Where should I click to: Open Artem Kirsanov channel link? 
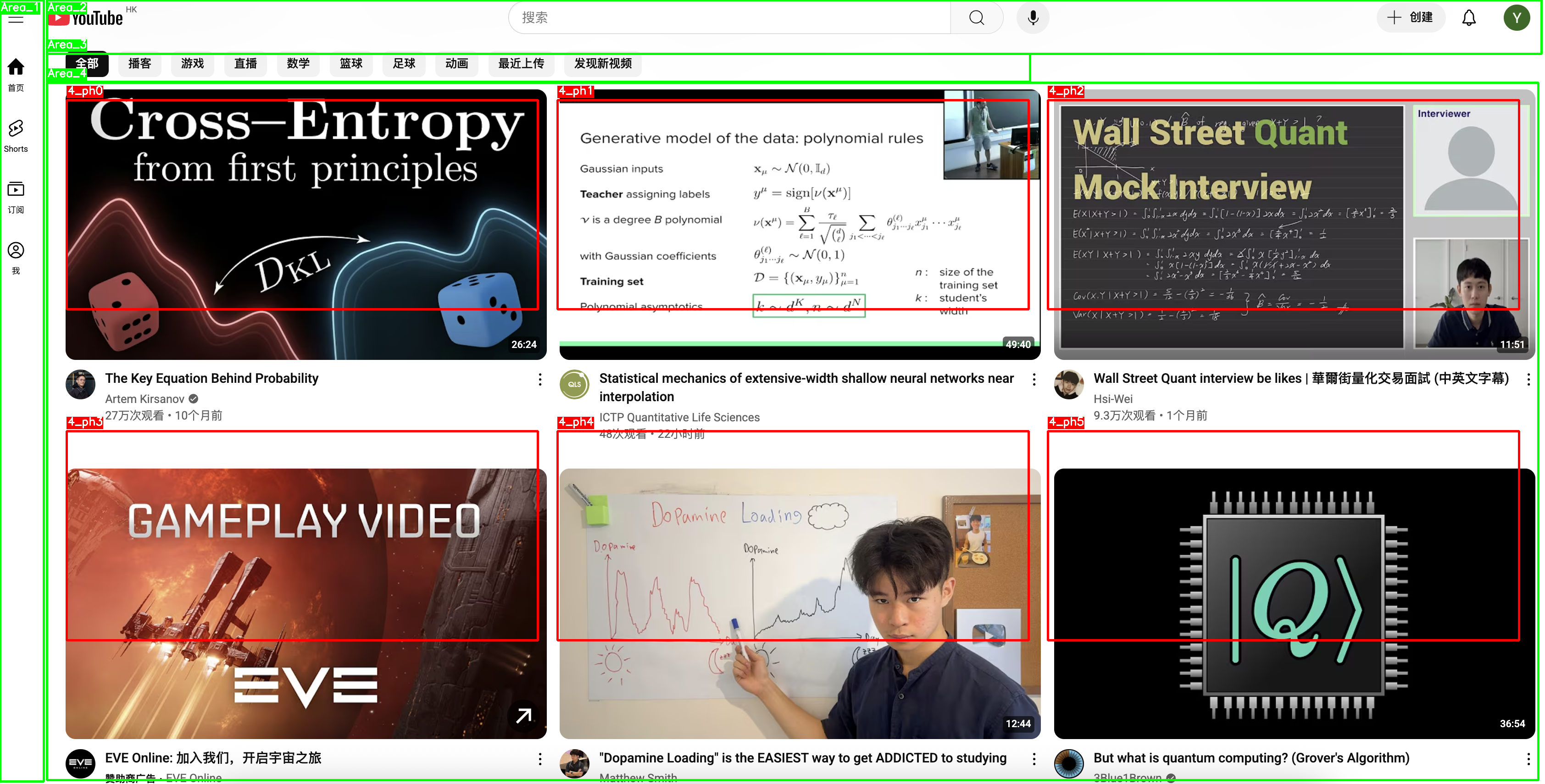[x=144, y=399]
